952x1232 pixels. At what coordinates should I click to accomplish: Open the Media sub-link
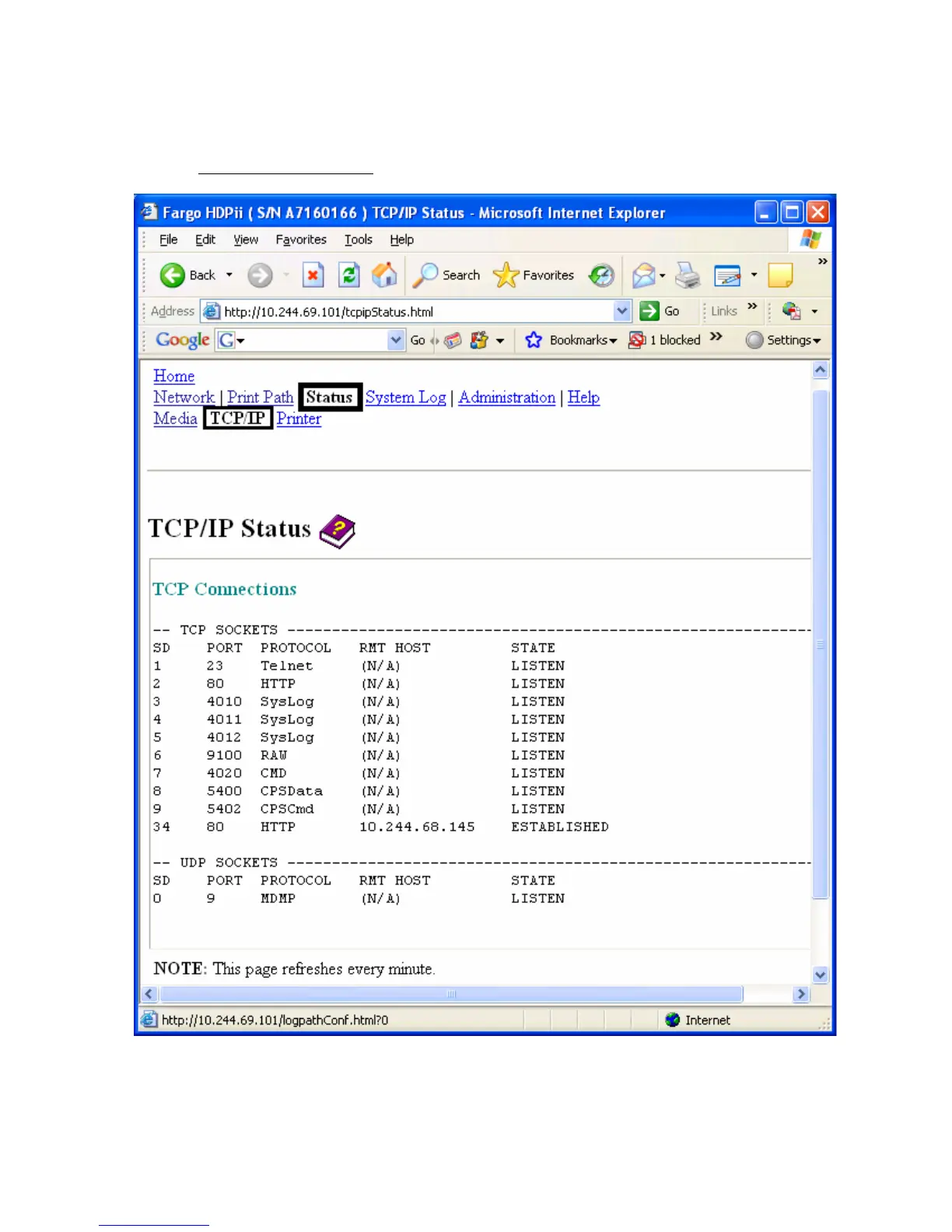tap(175, 418)
